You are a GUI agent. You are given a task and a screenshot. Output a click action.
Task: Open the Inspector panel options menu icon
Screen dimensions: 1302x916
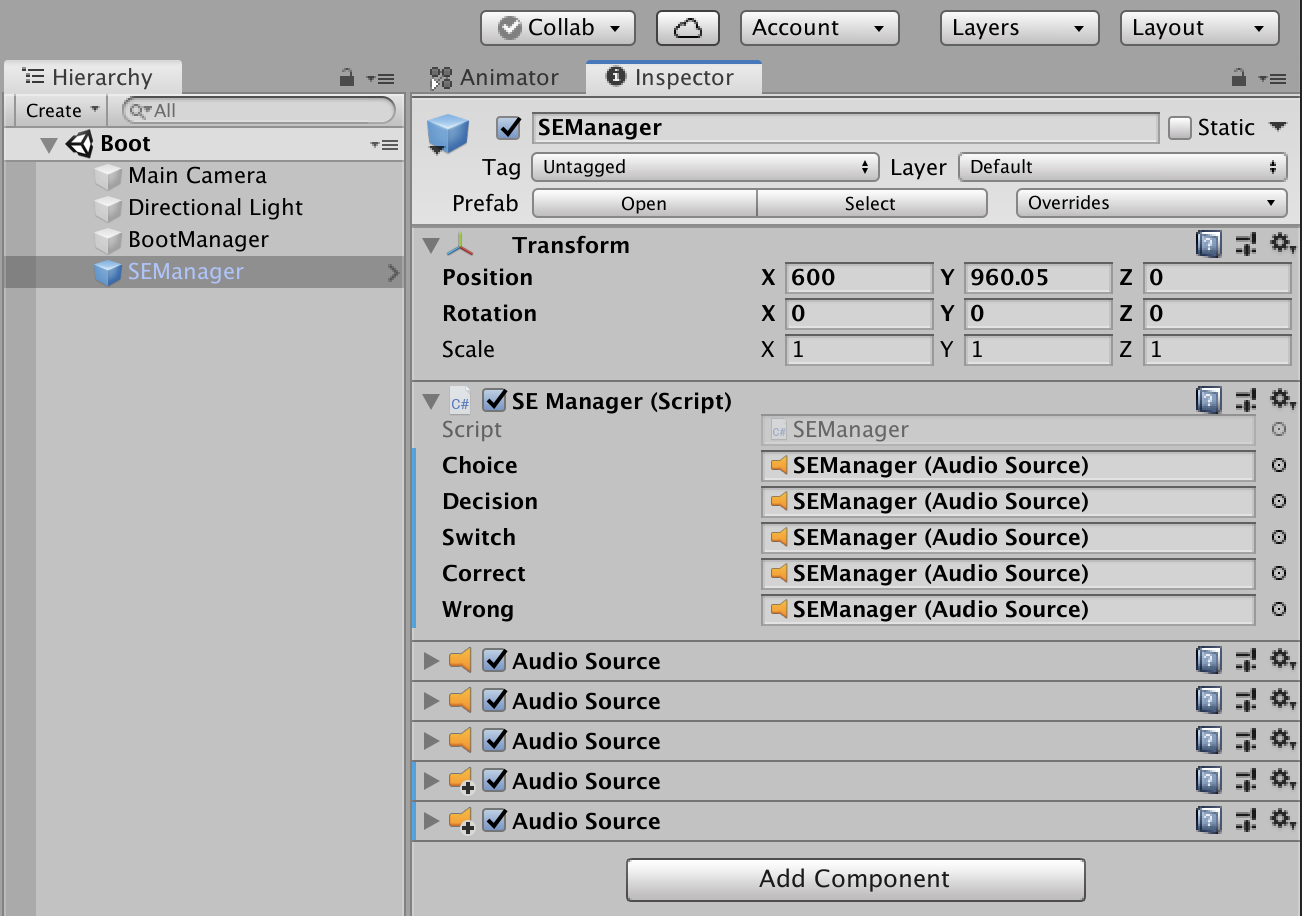pos(1272,78)
